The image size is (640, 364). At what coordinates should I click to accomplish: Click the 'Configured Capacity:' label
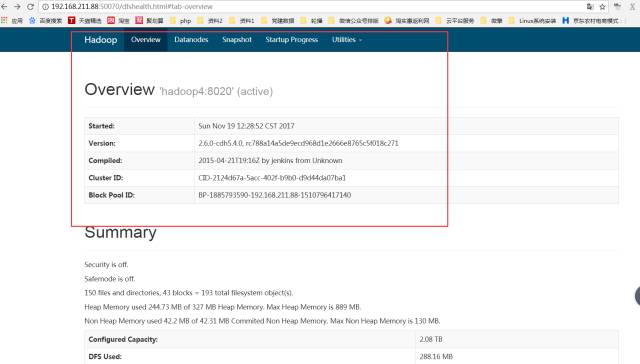pos(123,339)
